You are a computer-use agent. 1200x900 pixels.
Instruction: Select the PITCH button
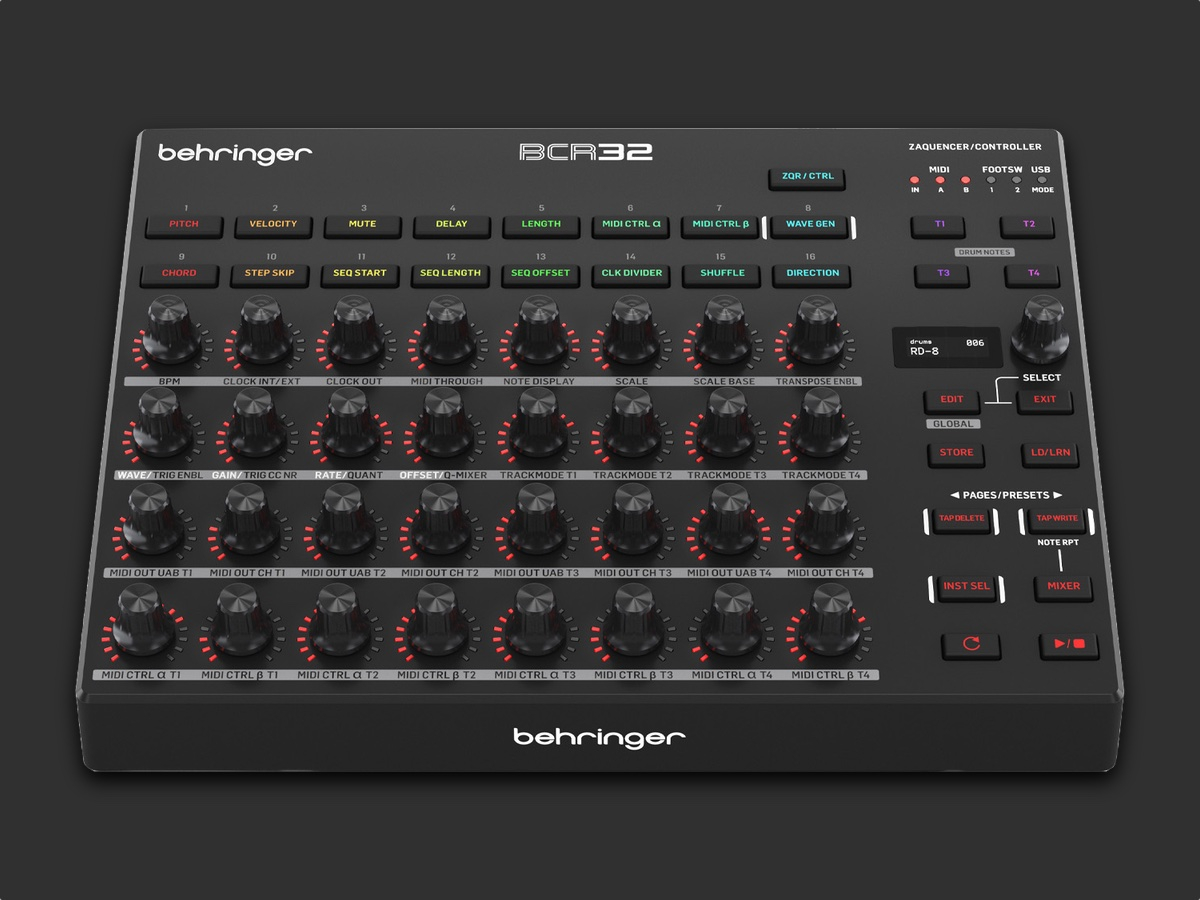[183, 225]
